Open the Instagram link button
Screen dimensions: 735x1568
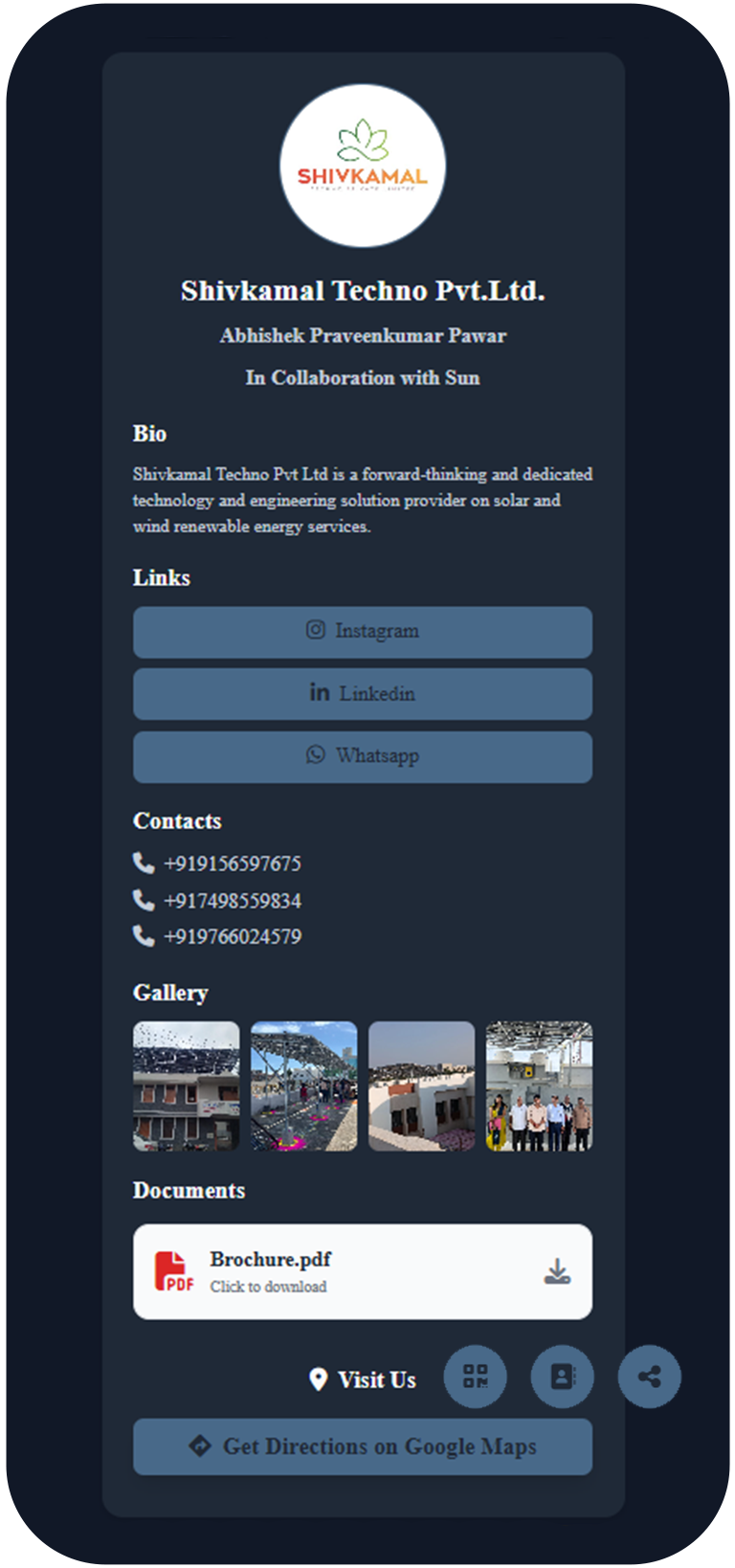point(363,632)
